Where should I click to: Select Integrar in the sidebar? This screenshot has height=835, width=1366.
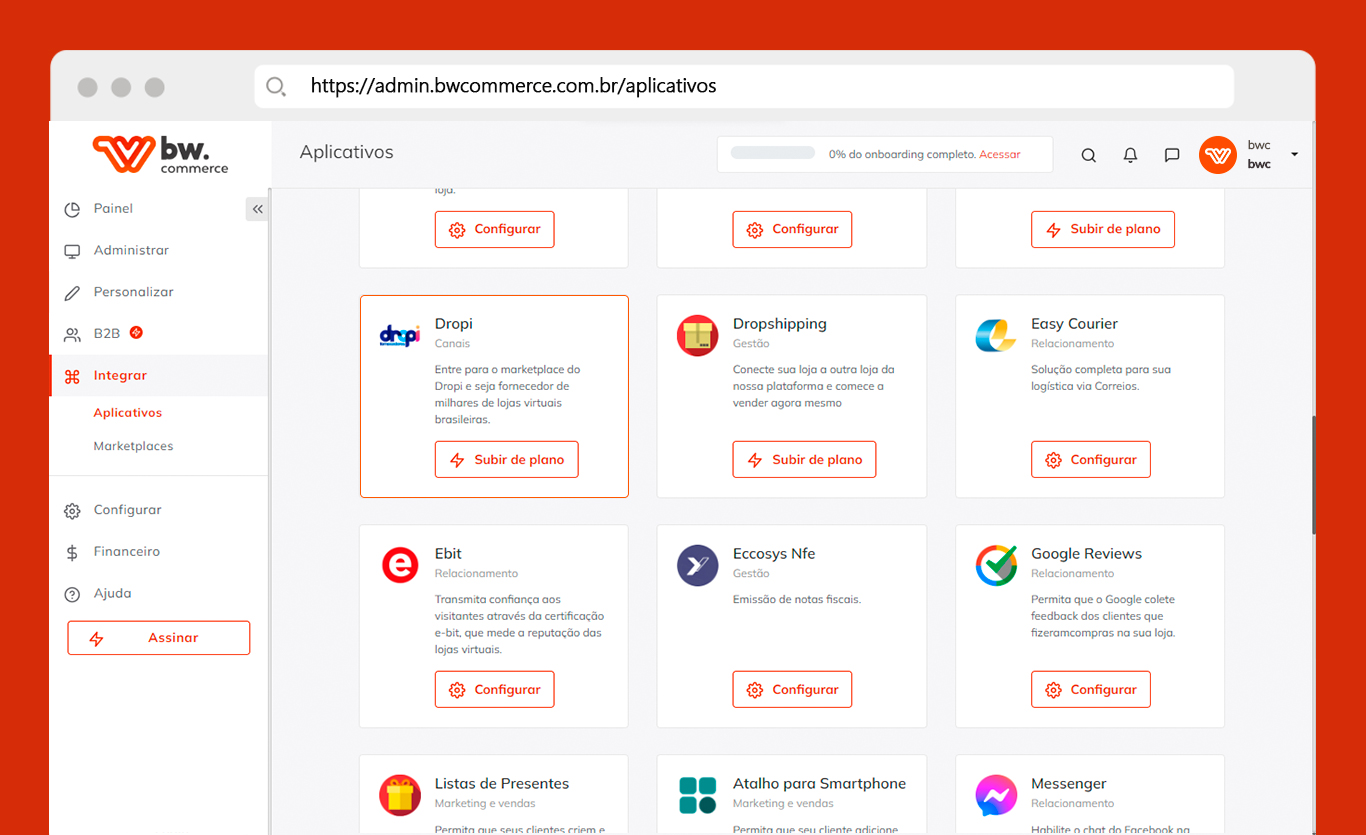pyautogui.click(x=160, y=376)
